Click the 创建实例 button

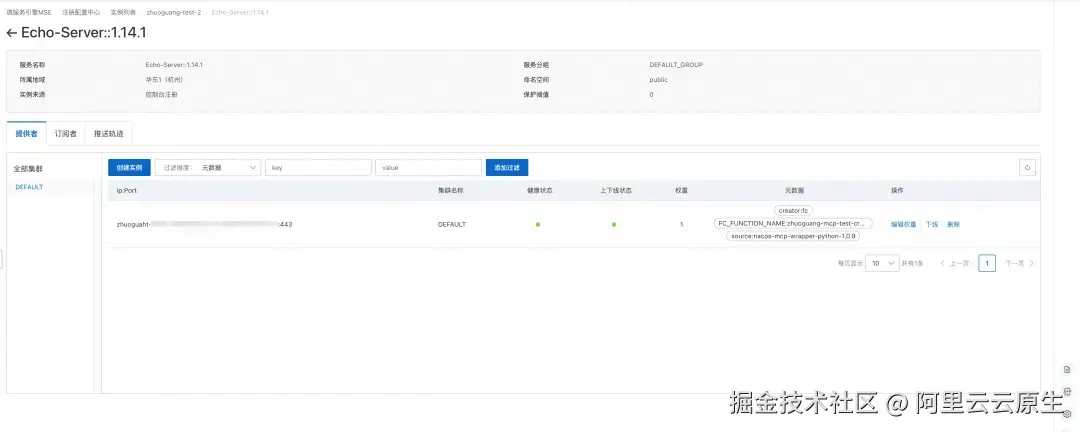click(129, 167)
